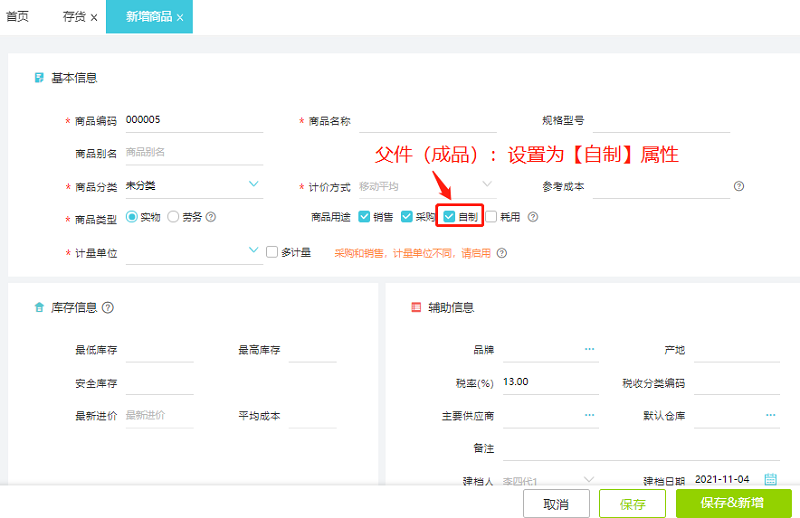Show help for 多计量 unit hint

point(502,253)
